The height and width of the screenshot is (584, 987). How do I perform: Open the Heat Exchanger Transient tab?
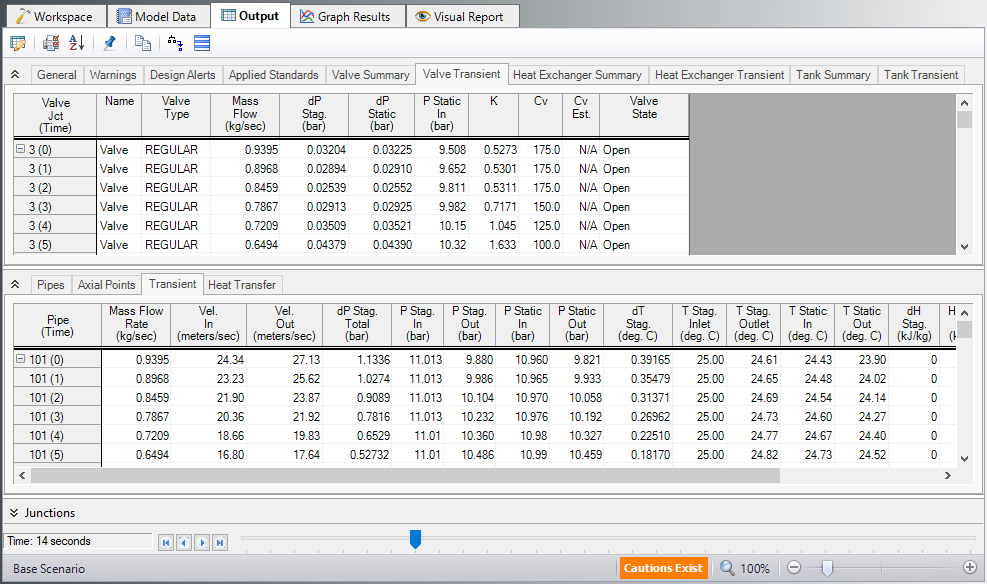[x=719, y=75]
